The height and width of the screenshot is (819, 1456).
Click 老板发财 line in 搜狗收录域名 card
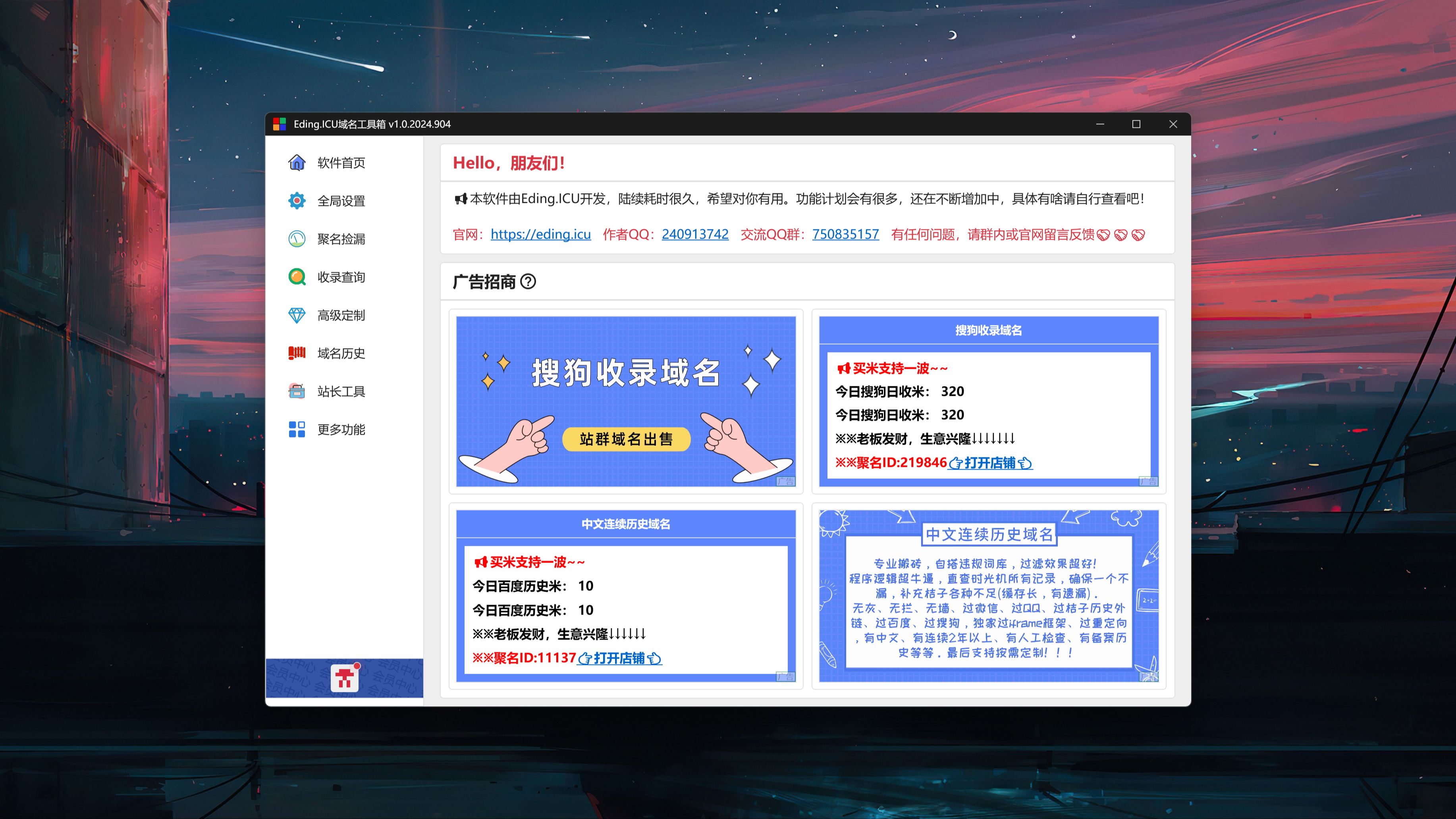click(x=925, y=439)
